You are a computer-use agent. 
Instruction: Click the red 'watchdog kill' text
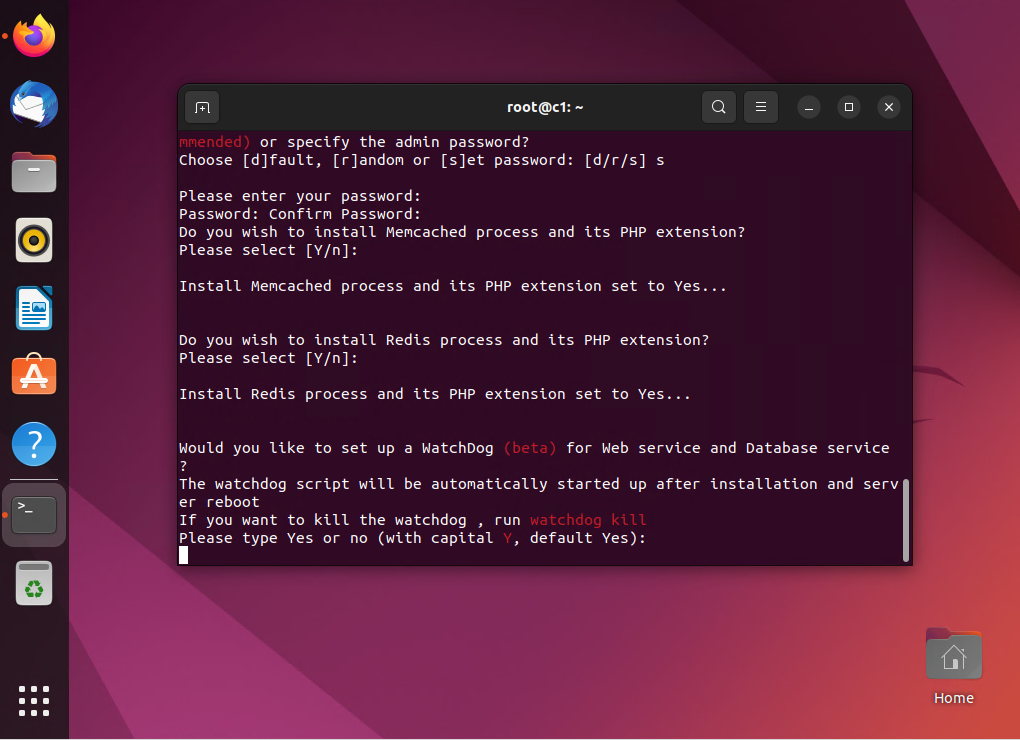[588, 520]
